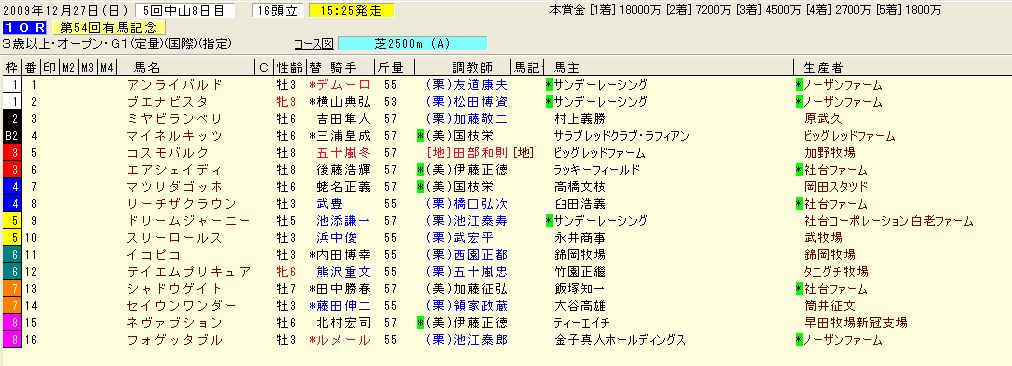
Task: Click the B2 frame badge for マイネルキッツ
Action: pyautogui.click(x=12, y=136)
